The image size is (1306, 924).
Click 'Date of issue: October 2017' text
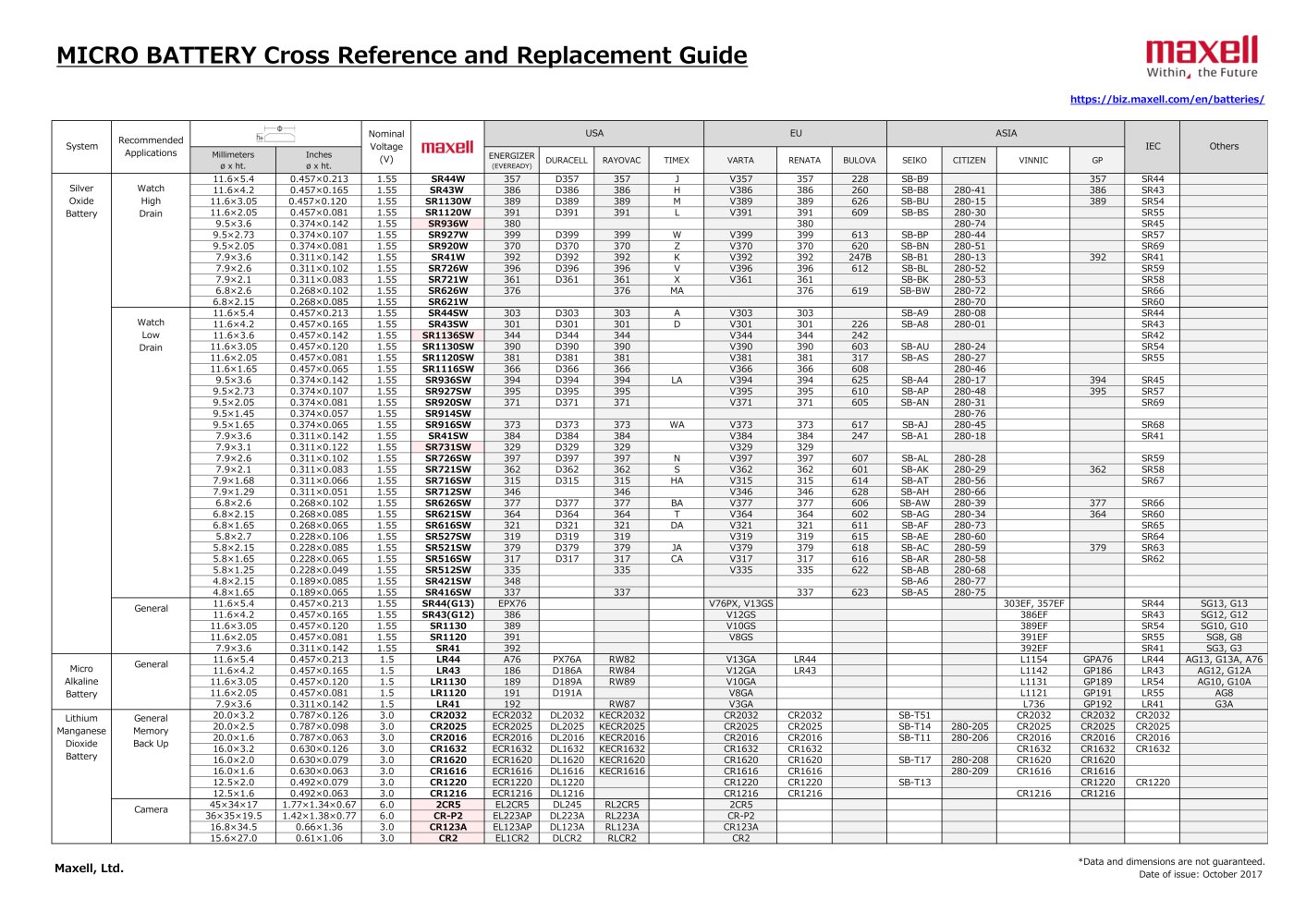coord(1202,874)
